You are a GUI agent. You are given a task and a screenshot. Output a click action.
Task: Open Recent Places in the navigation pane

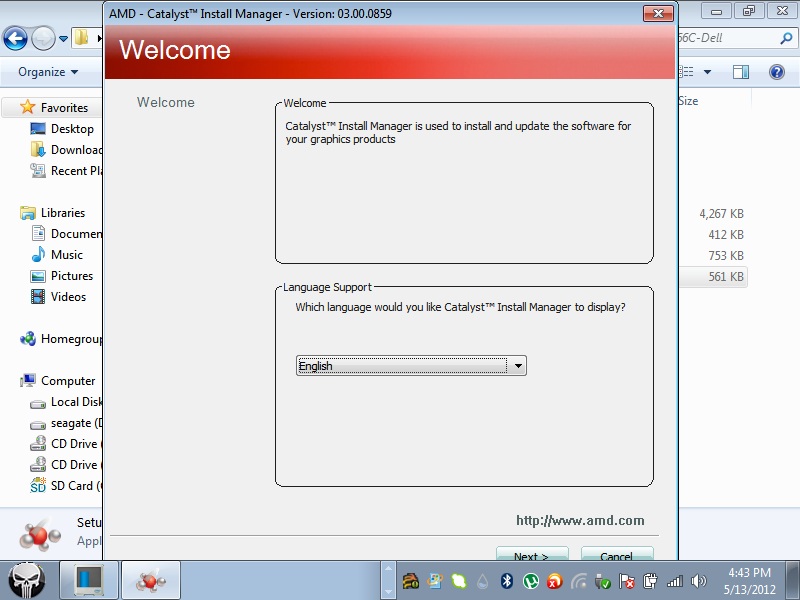tap(77, 170)
